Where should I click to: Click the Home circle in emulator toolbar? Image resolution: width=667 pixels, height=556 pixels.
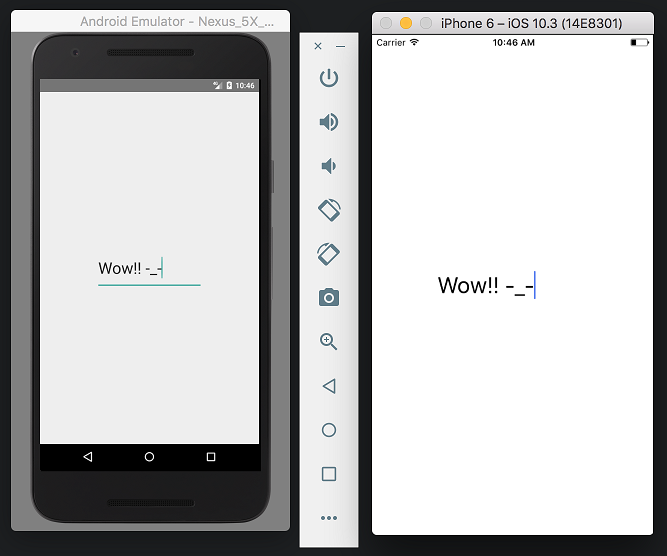point(329,430)
